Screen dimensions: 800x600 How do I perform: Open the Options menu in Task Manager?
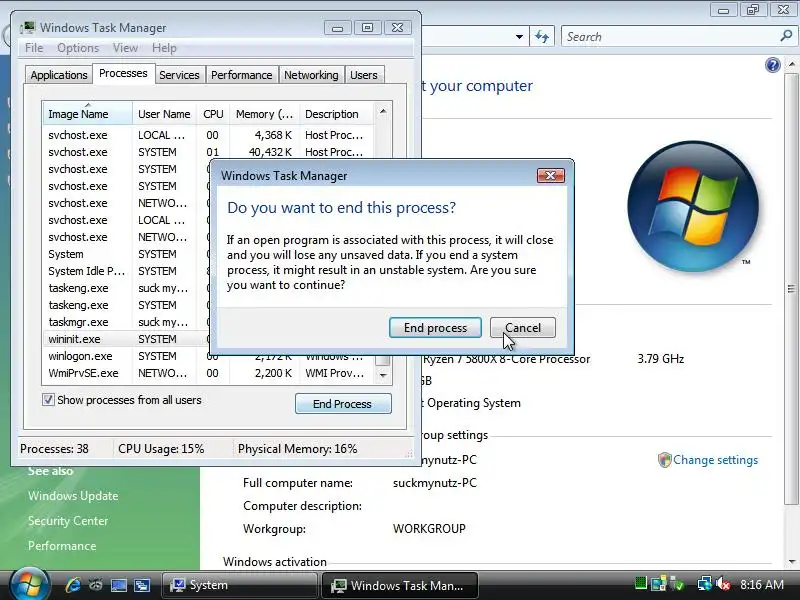78,48
